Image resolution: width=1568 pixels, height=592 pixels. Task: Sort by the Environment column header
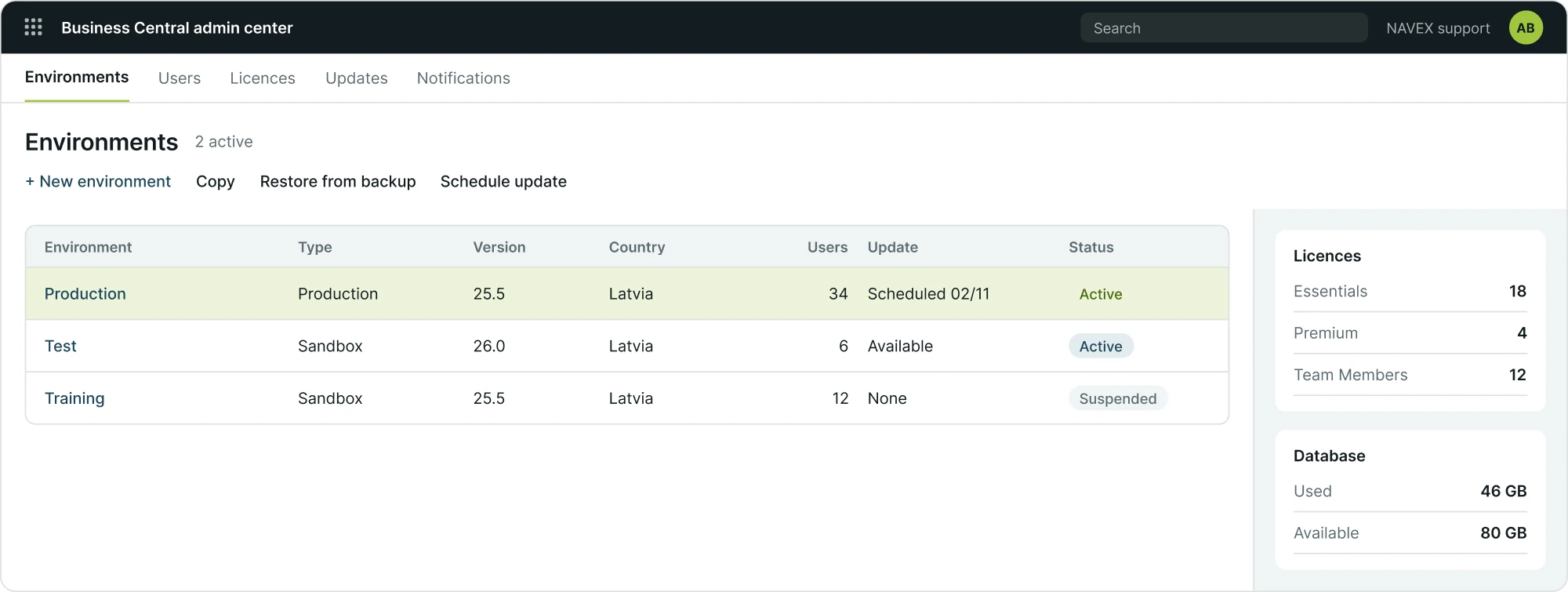pyautogui.click(x=88, y=247)
